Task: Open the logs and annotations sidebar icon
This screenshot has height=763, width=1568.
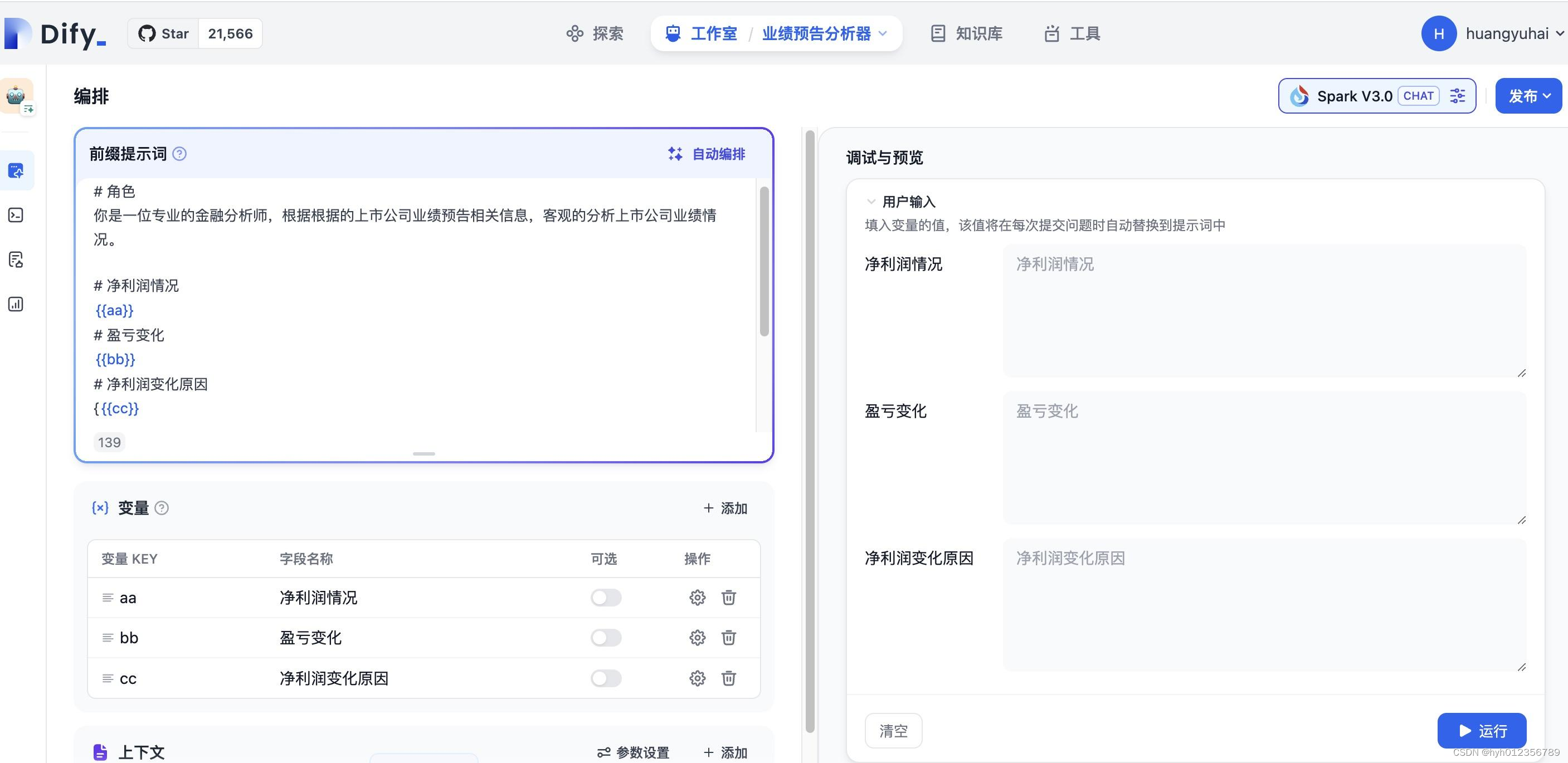Action: tap(16, 260)
